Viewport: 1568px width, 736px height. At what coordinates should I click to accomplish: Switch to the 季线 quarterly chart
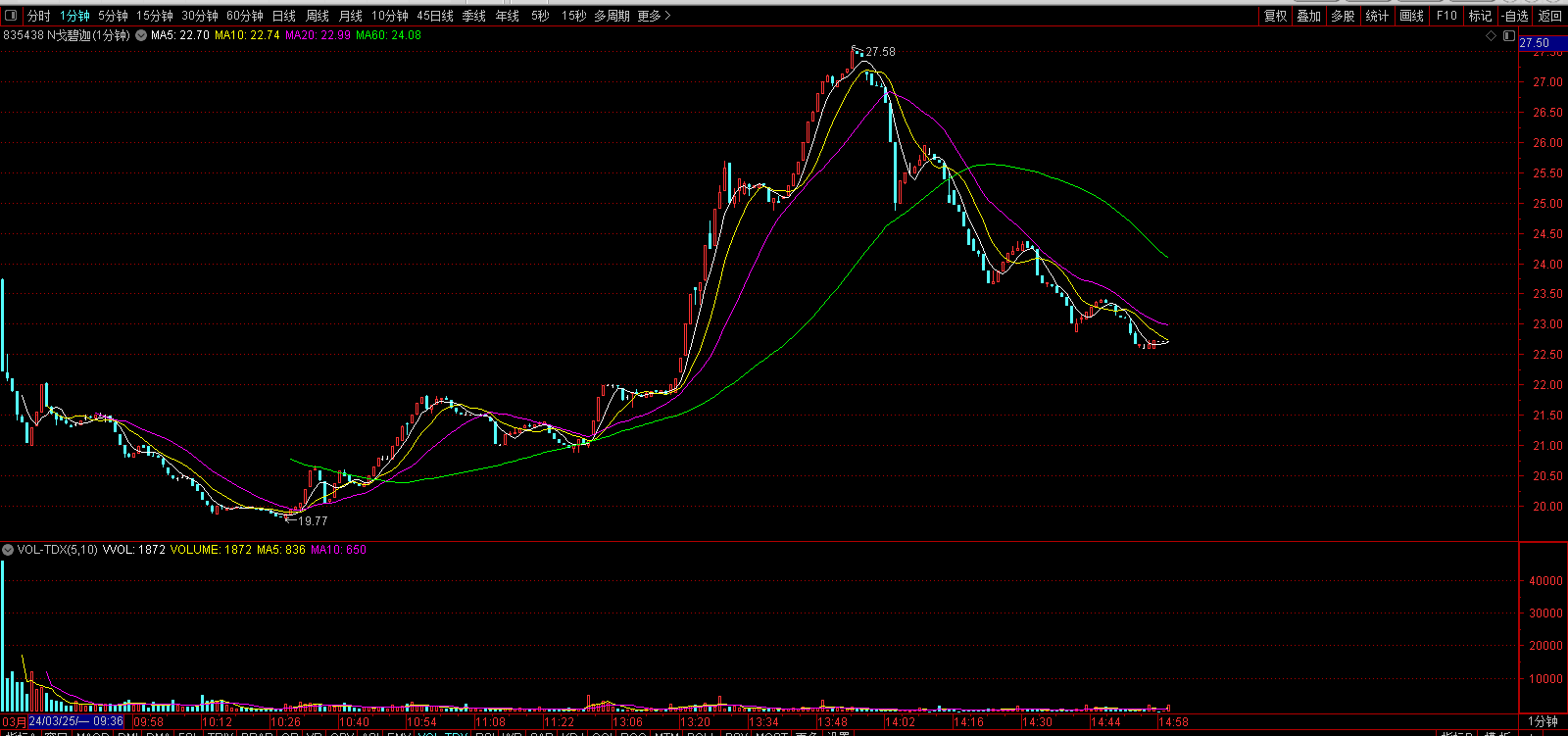[x=474, y=16]
